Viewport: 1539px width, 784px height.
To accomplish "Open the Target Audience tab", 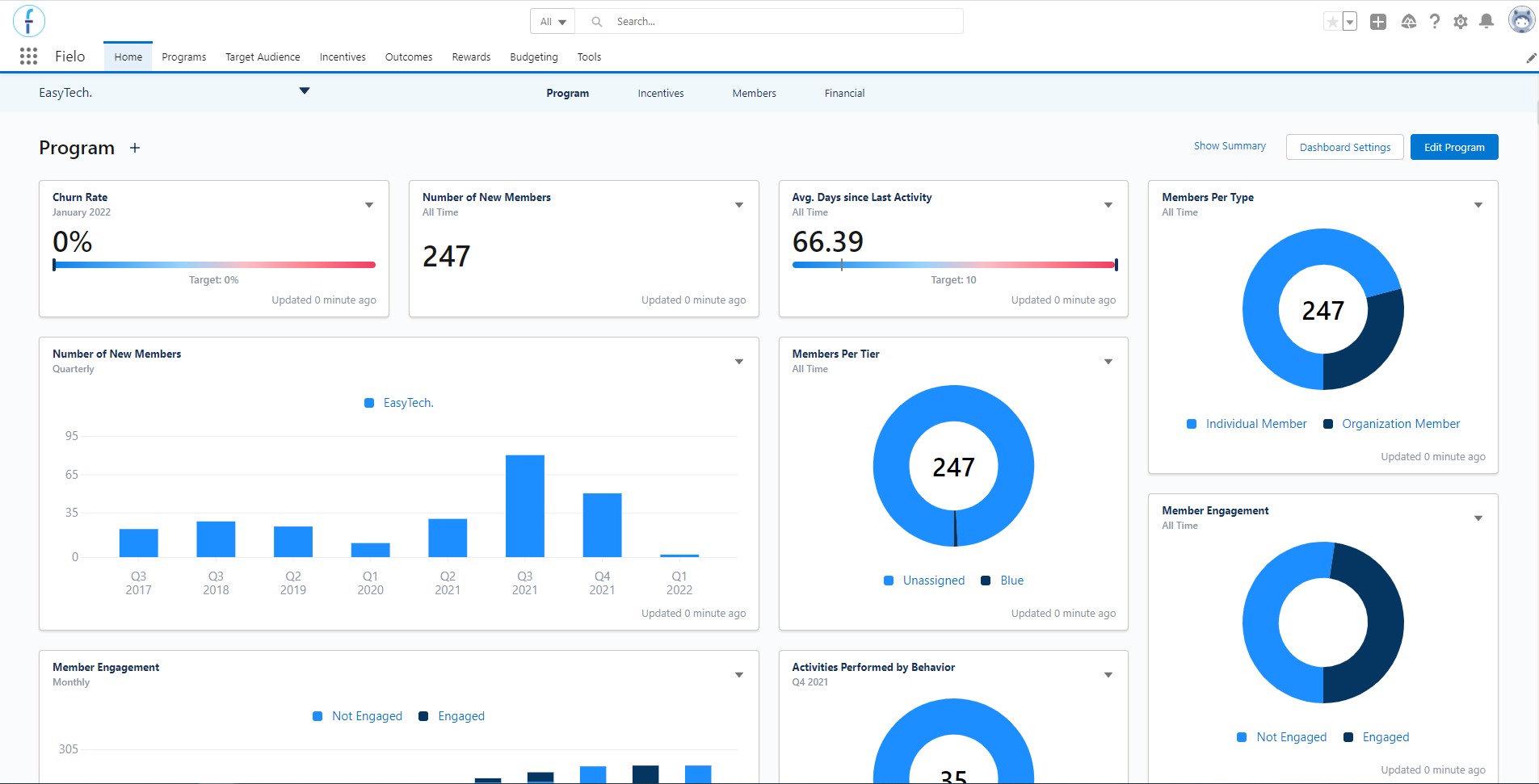I will pyautogui.click(x=263, y=57).
